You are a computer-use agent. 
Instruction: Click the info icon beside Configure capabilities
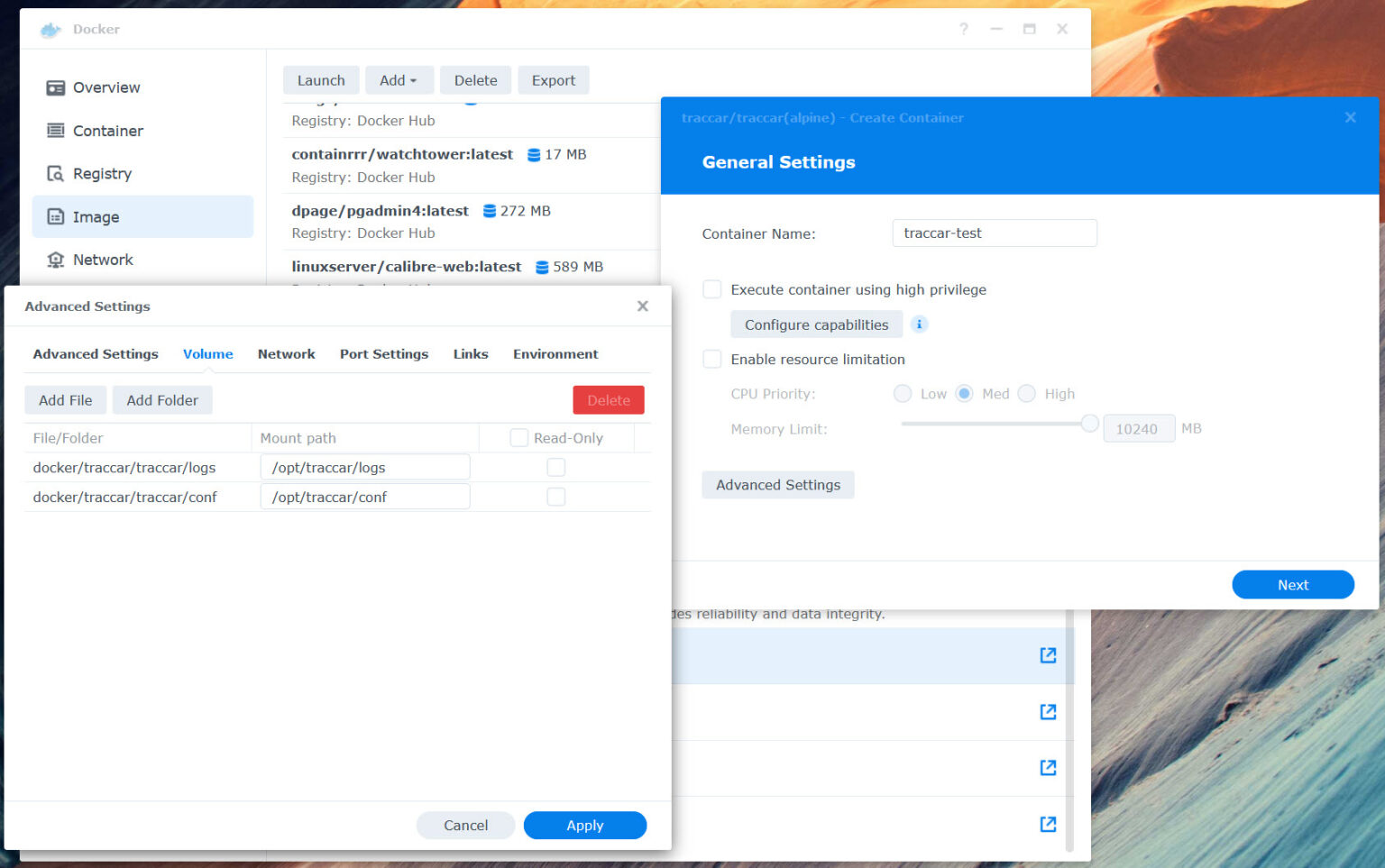(x=919, y=324)
